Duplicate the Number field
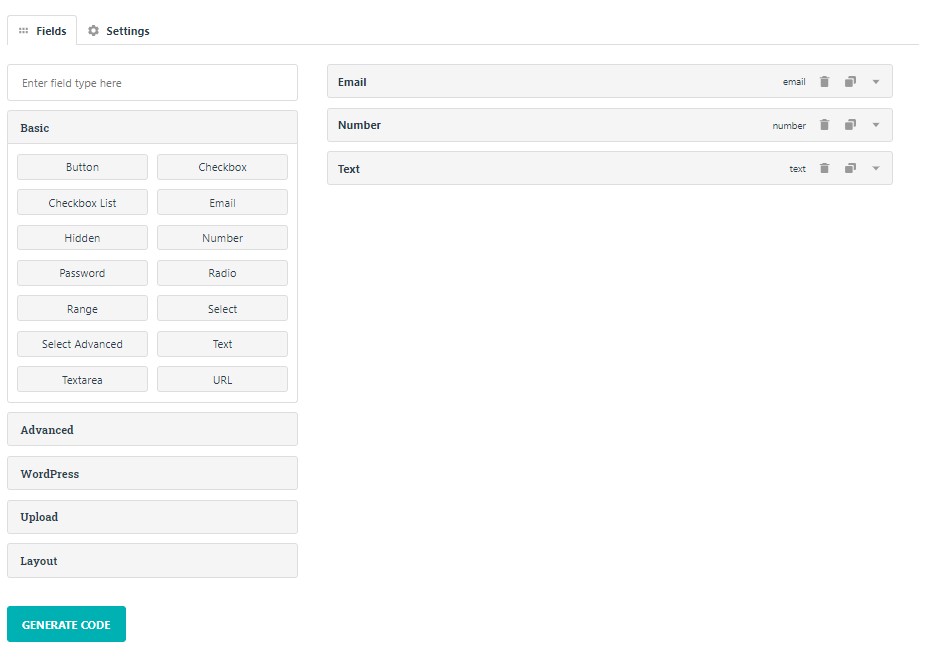Screen dimensions: 930x661 coord(850,125)
